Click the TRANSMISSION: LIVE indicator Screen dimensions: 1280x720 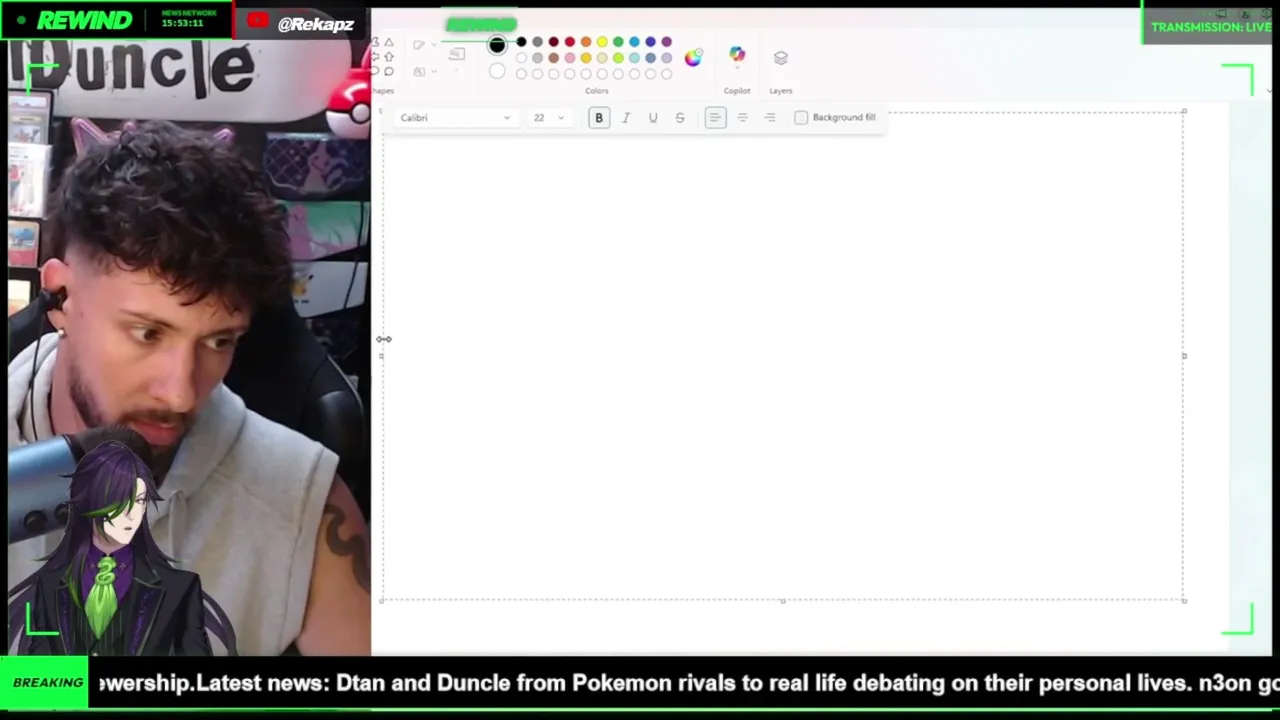click(1210, 27)
